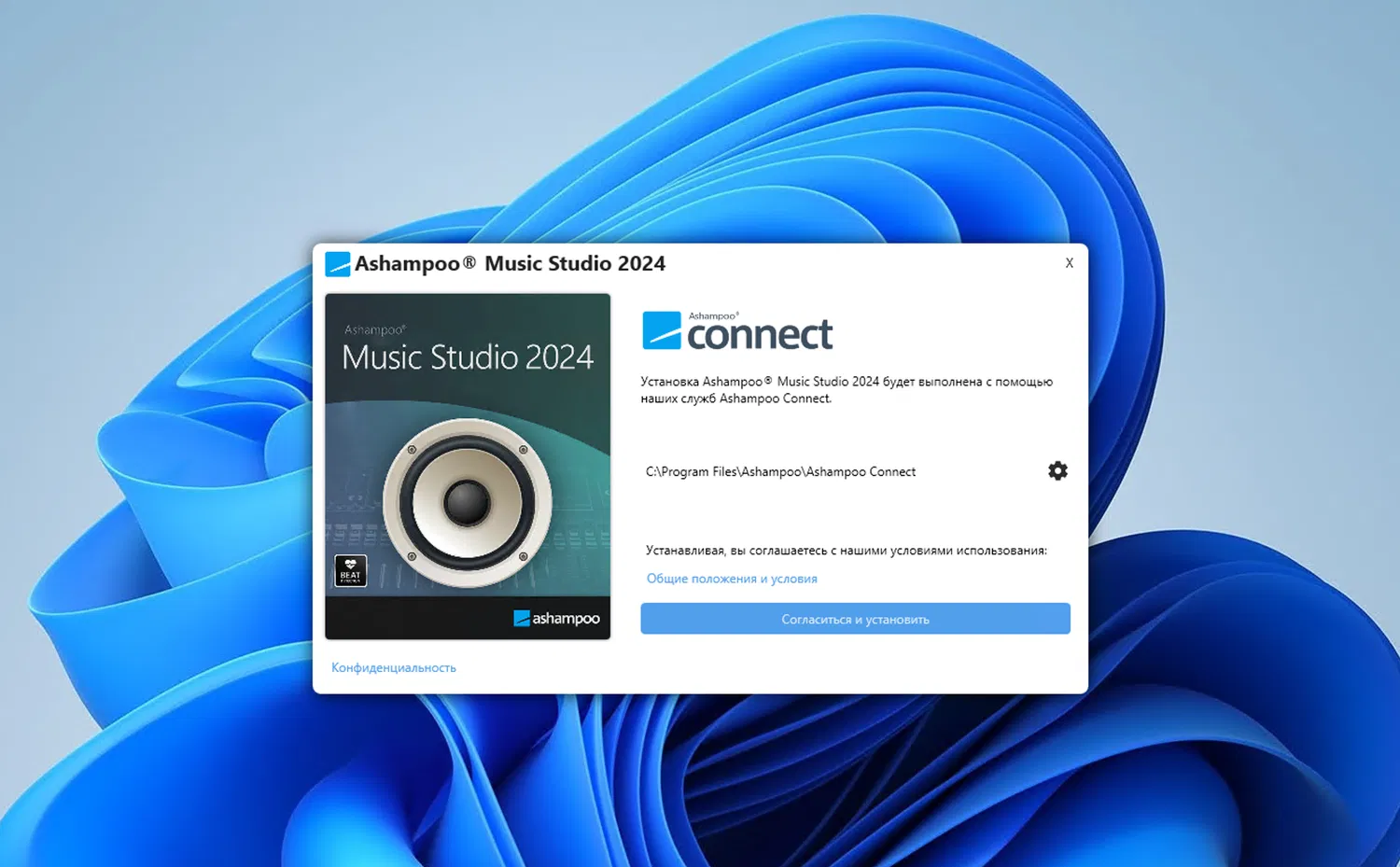Image resolution: width=1400 pixels, height=867 pixels.
Task: Click install path C:\Program Files\Ashampoo\Ashampoo Connect
Action: coord(781,472)
